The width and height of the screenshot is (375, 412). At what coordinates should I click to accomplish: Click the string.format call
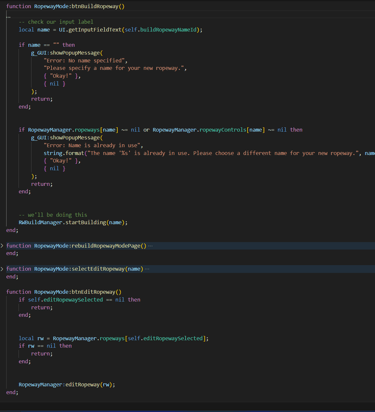coord(64,153)
